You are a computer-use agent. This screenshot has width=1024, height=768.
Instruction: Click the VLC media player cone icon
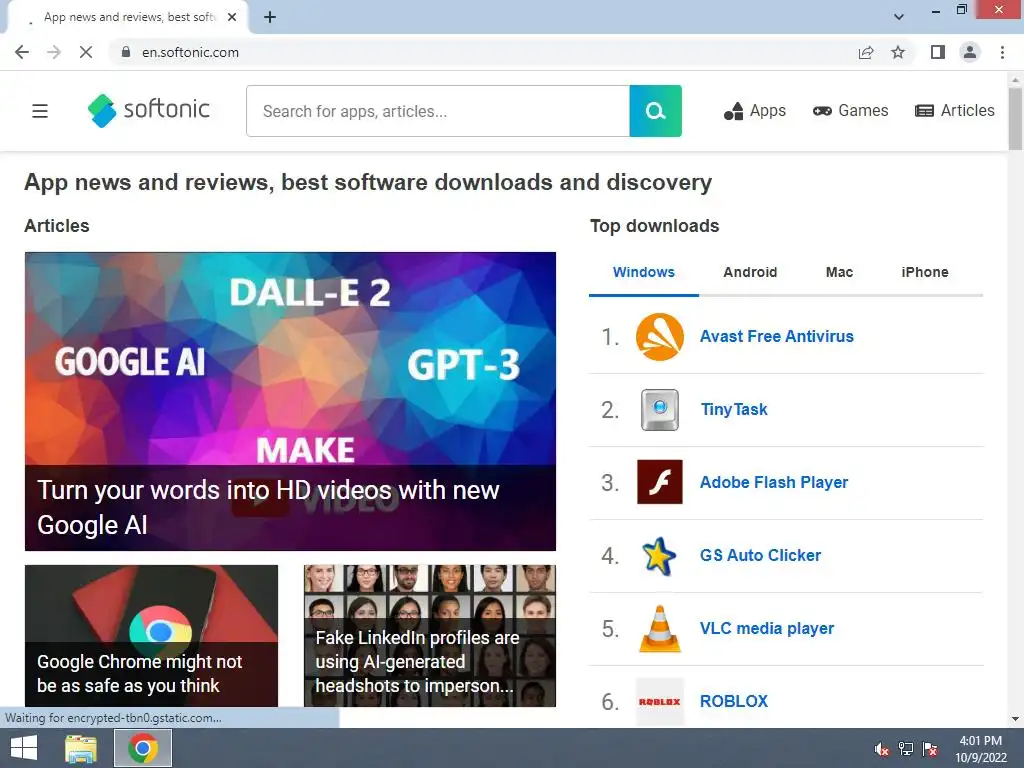pos(660,629)
